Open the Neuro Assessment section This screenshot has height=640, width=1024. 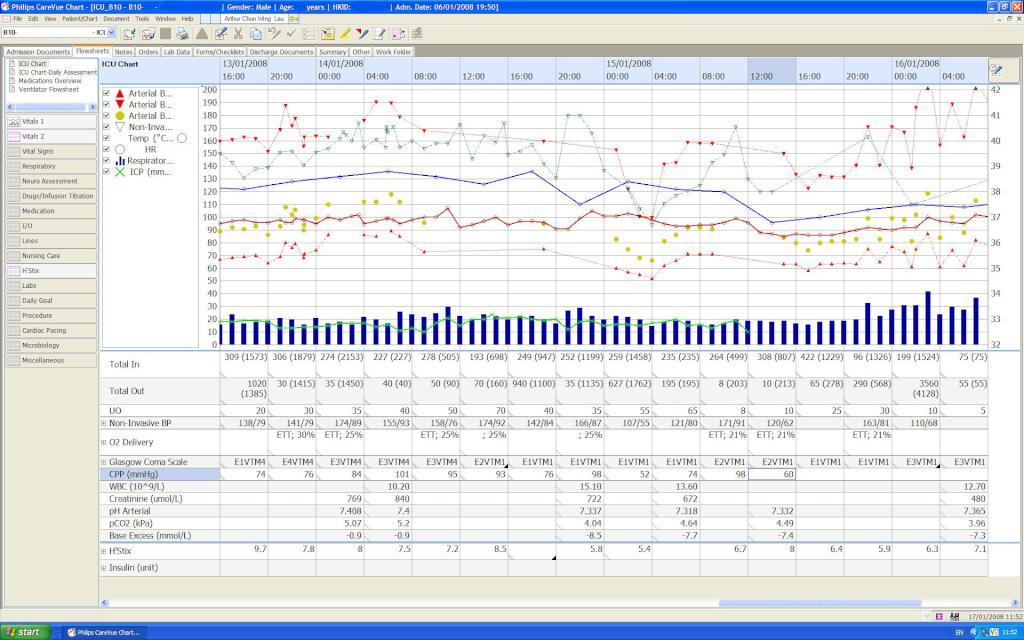[x=51, y=182]
